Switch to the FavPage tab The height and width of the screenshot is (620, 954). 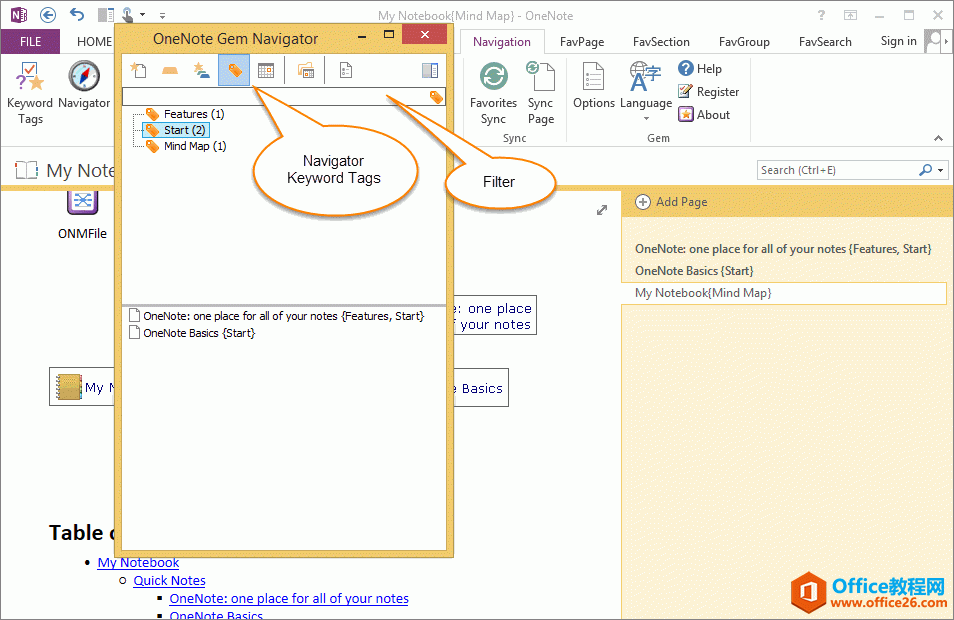click(x=582, y=42)
